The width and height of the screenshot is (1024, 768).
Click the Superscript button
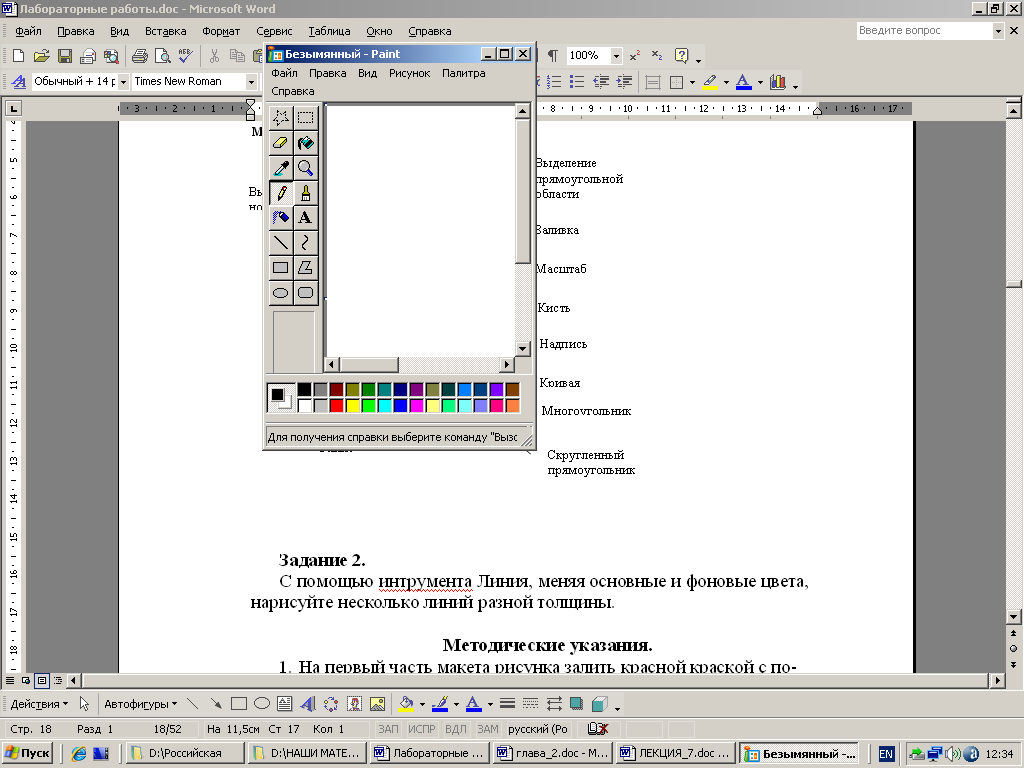coord(635,56)
